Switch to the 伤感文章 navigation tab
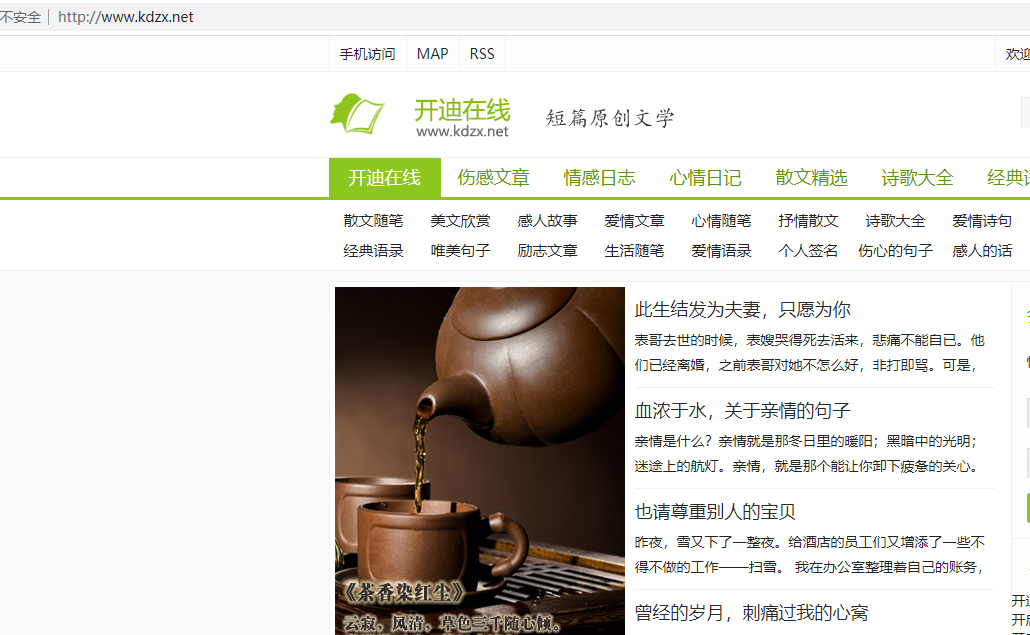 click(493, 177)
